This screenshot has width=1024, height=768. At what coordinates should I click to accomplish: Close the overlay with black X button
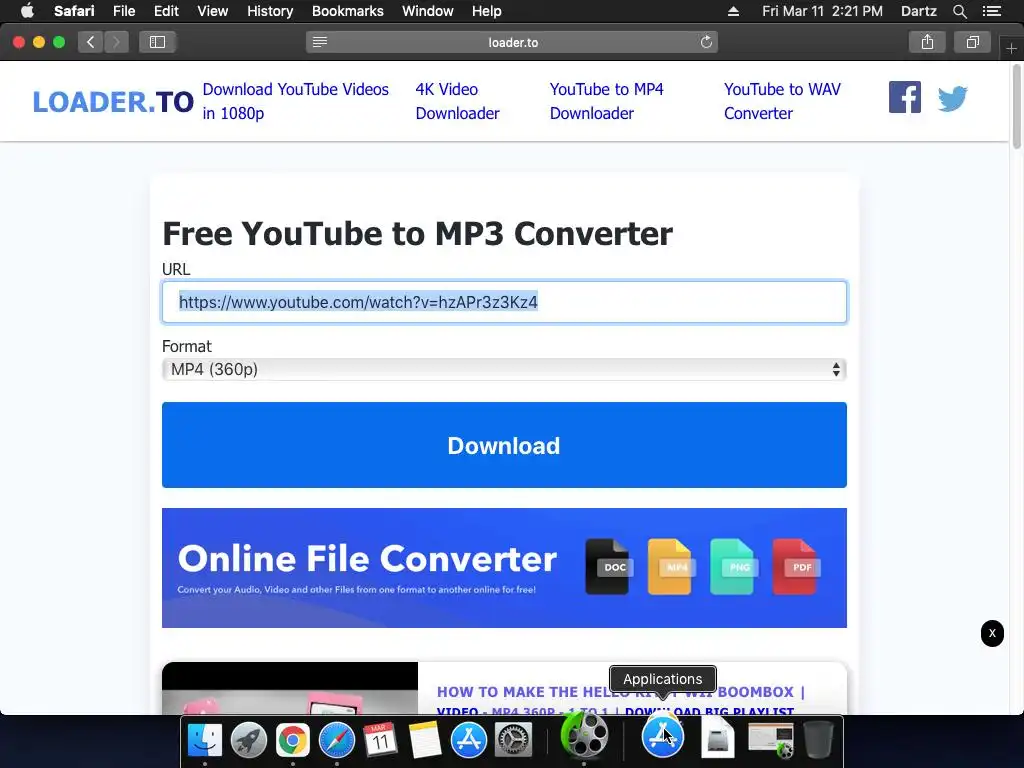pos(992,633)
